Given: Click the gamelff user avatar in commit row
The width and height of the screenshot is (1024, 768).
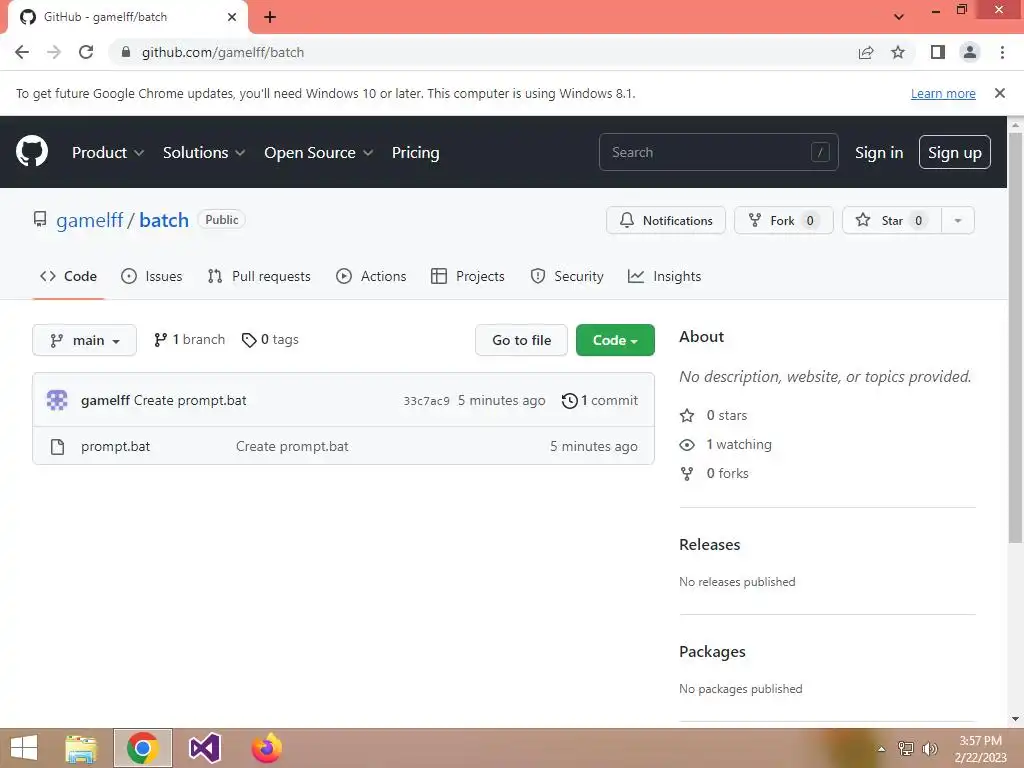Looking at the screenshot, I should coord(57,400).
